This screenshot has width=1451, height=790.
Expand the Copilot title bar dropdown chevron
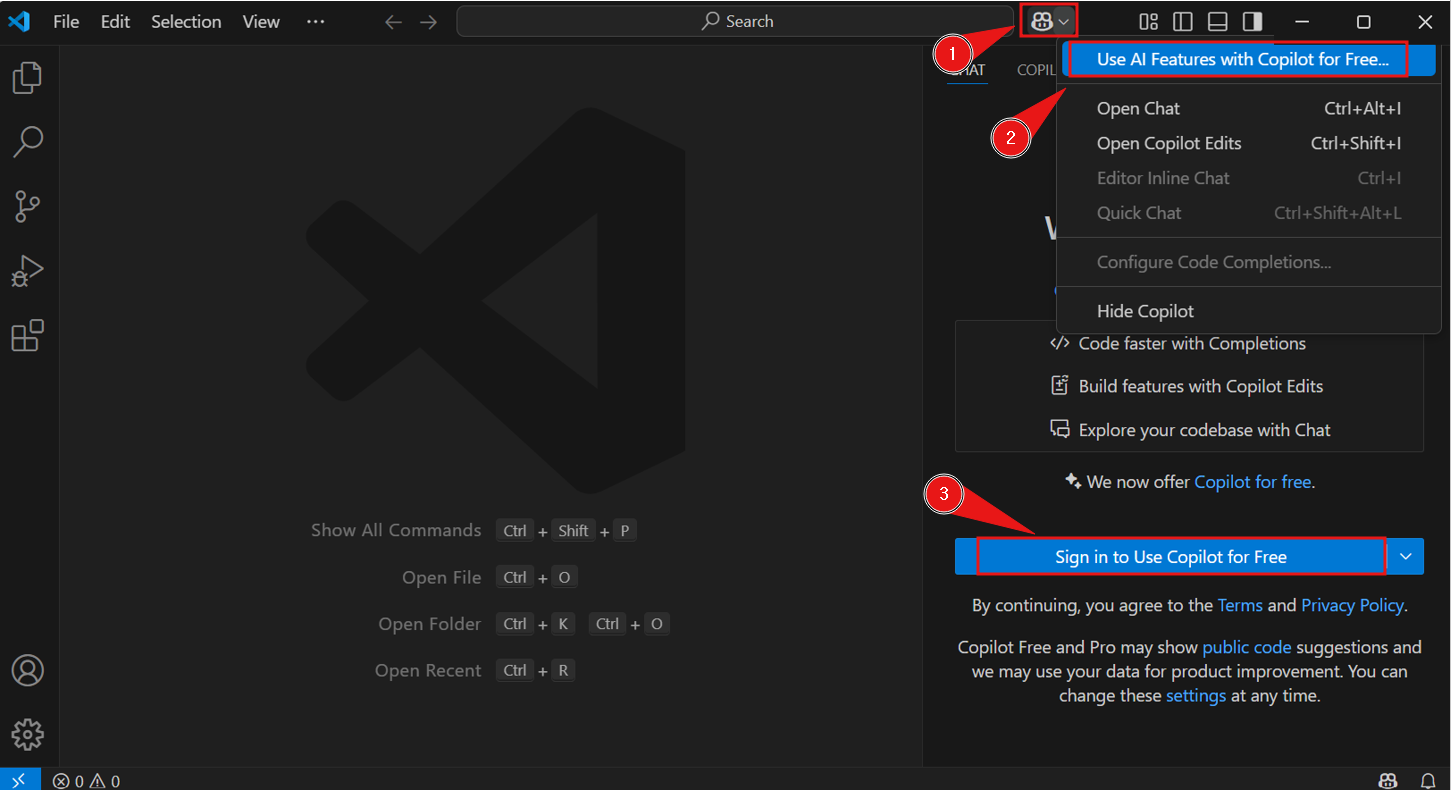(x=1064, y=22)
